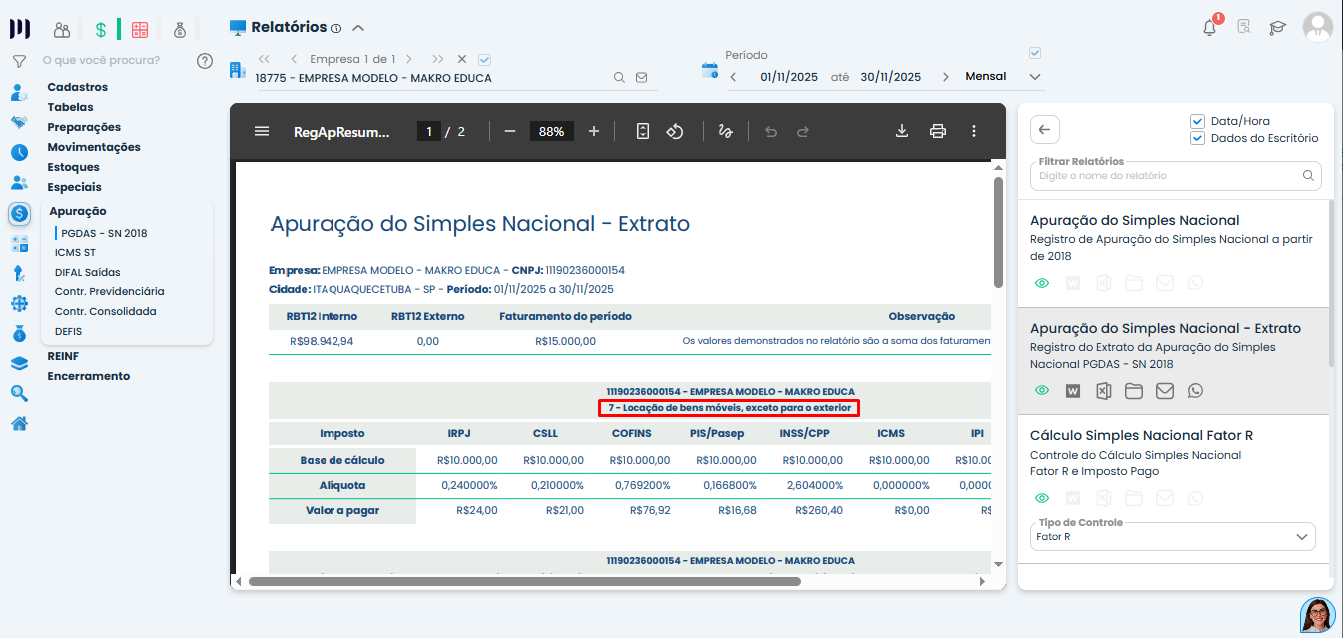Go to previous period arrow
The height and width of the screenshot is (638, 1343).
click(733, 77)
